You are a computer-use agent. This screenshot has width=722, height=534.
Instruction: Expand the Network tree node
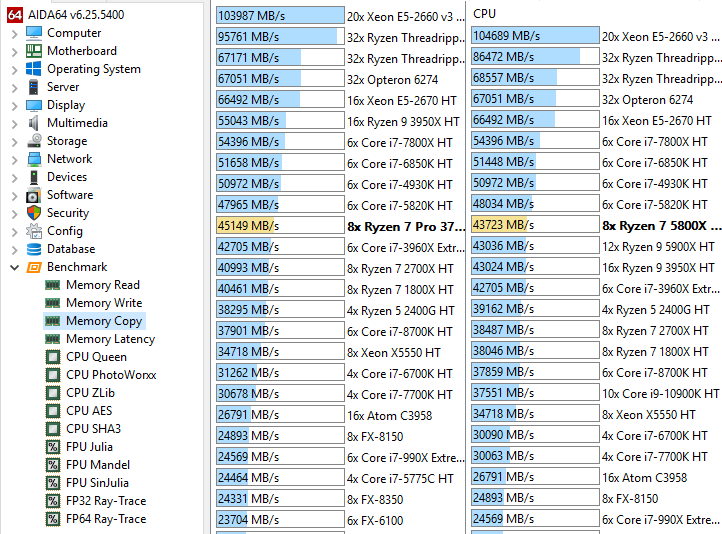pos(14,159)
